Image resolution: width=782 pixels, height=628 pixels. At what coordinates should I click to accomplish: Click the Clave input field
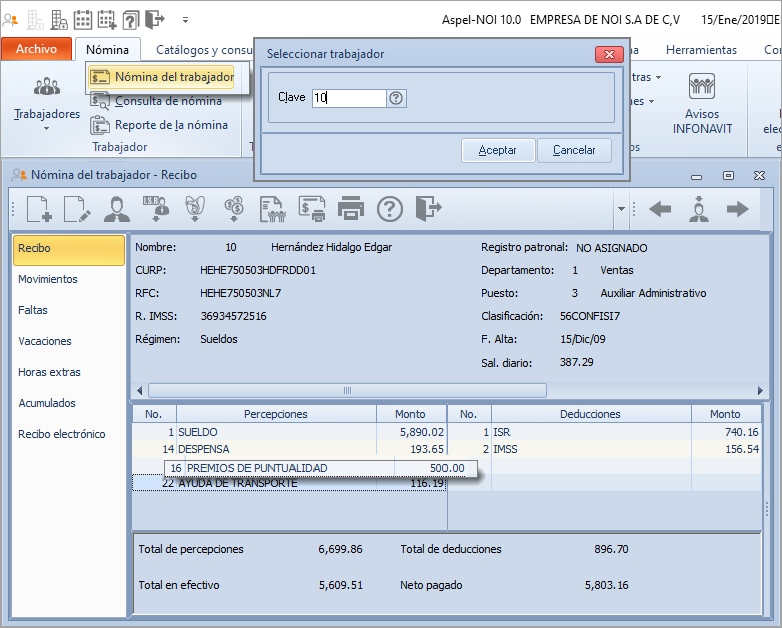tap(348, 98)
